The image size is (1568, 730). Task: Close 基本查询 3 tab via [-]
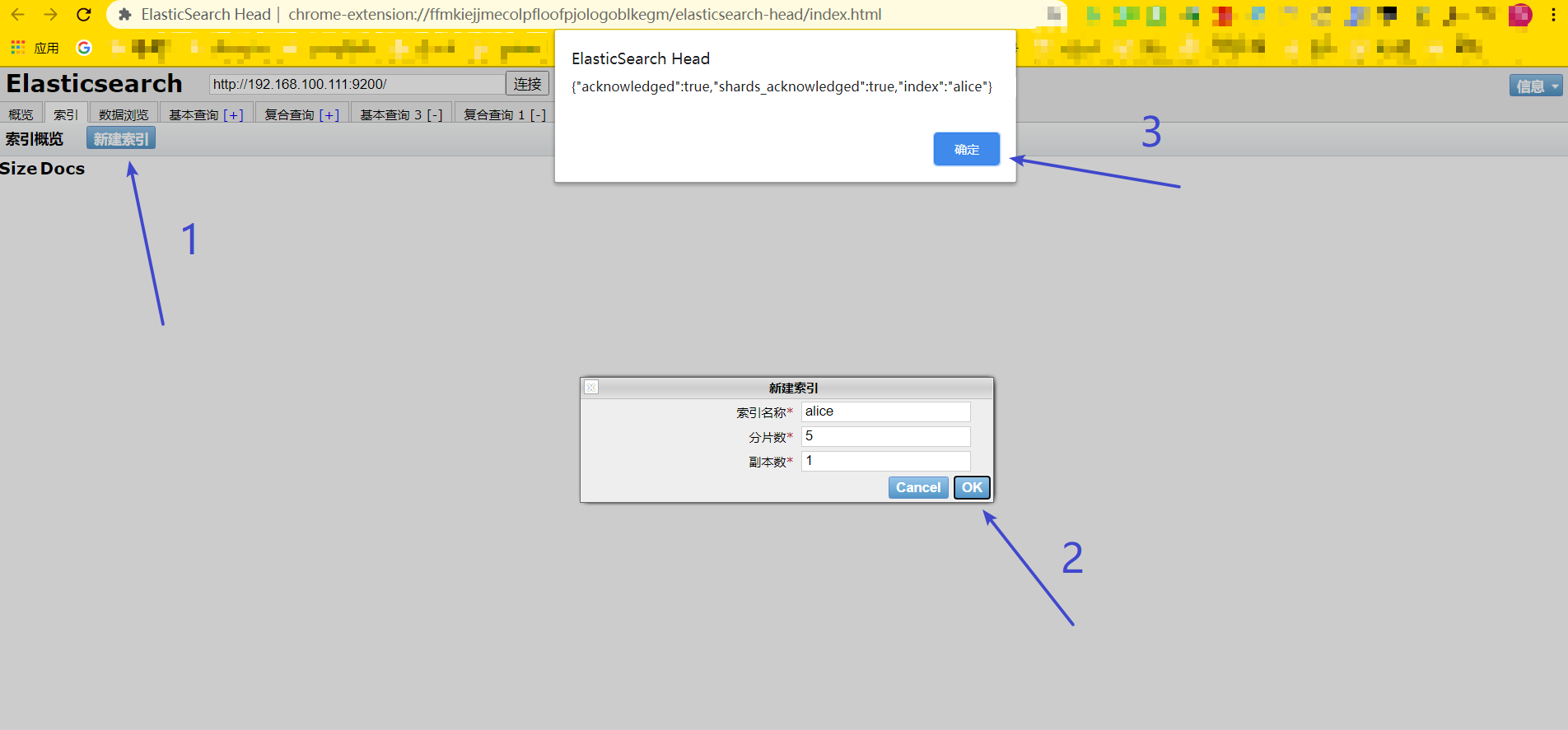[x=434, y=115]
